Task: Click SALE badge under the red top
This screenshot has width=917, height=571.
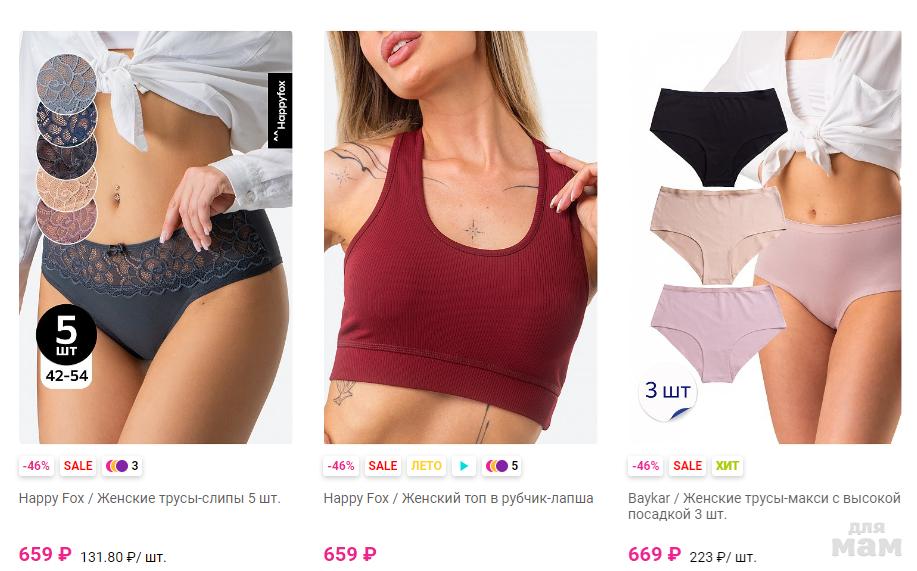Action: 382,466
